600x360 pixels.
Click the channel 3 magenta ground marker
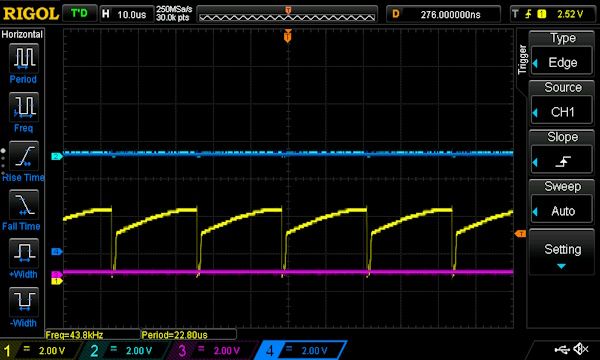(x=57, y=274)
